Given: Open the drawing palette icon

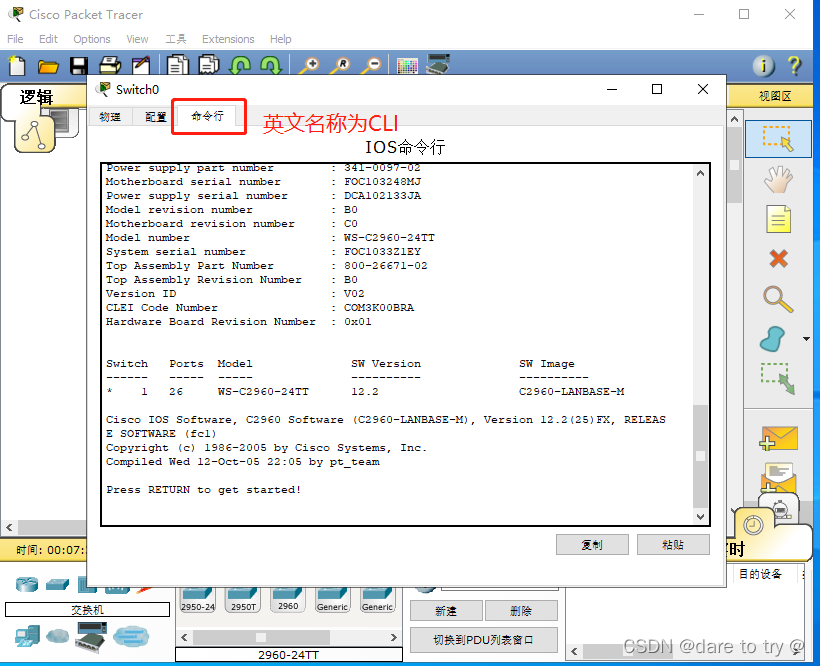Looking at the screenshot, I should tap(407, 66).
